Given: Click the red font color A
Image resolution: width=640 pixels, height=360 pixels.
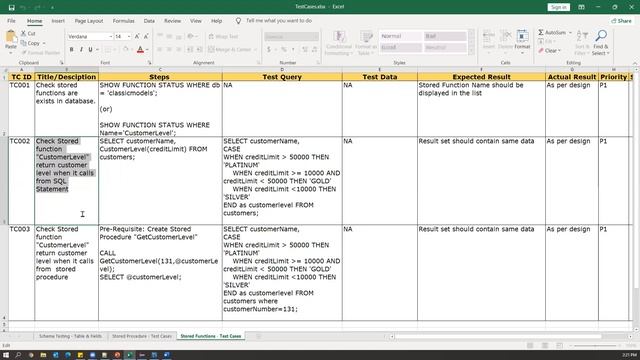Looking at the screenshot, I should [140, 49].
